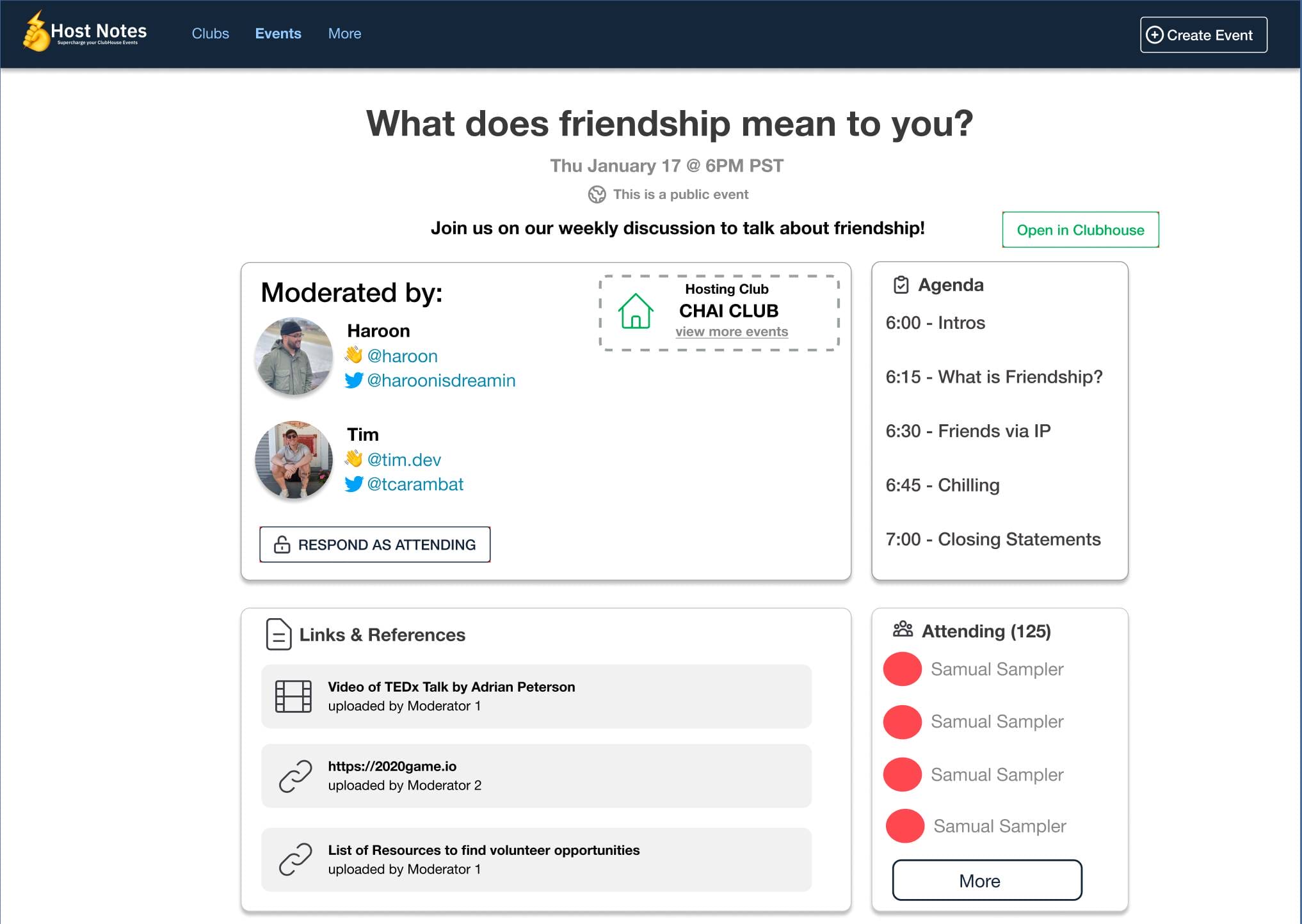Click the globe public event icon
The image size is (1302, 924).
[x=597, y=195]
